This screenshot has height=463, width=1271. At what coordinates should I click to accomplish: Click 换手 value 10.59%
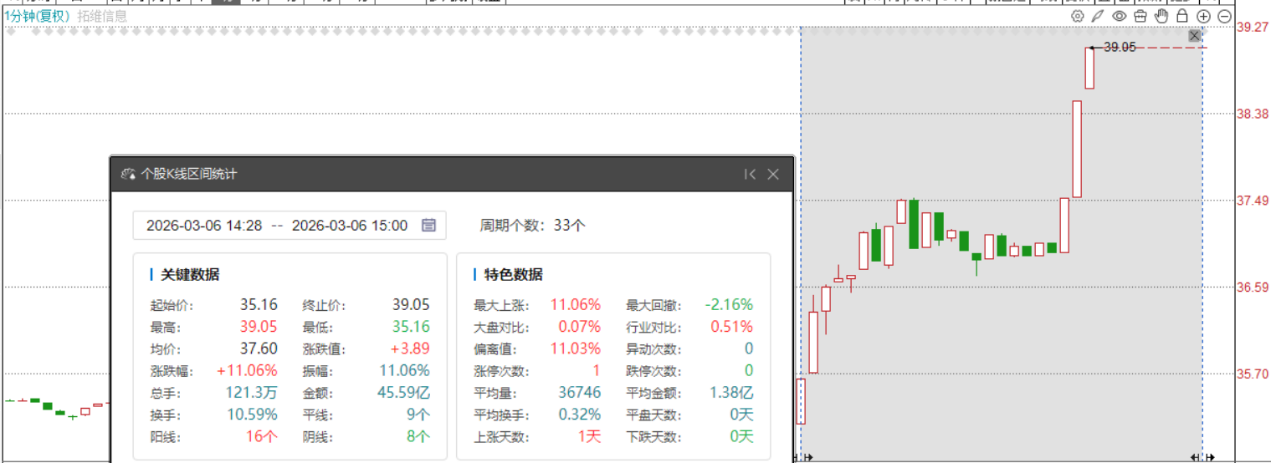click(x=252, y=414)
